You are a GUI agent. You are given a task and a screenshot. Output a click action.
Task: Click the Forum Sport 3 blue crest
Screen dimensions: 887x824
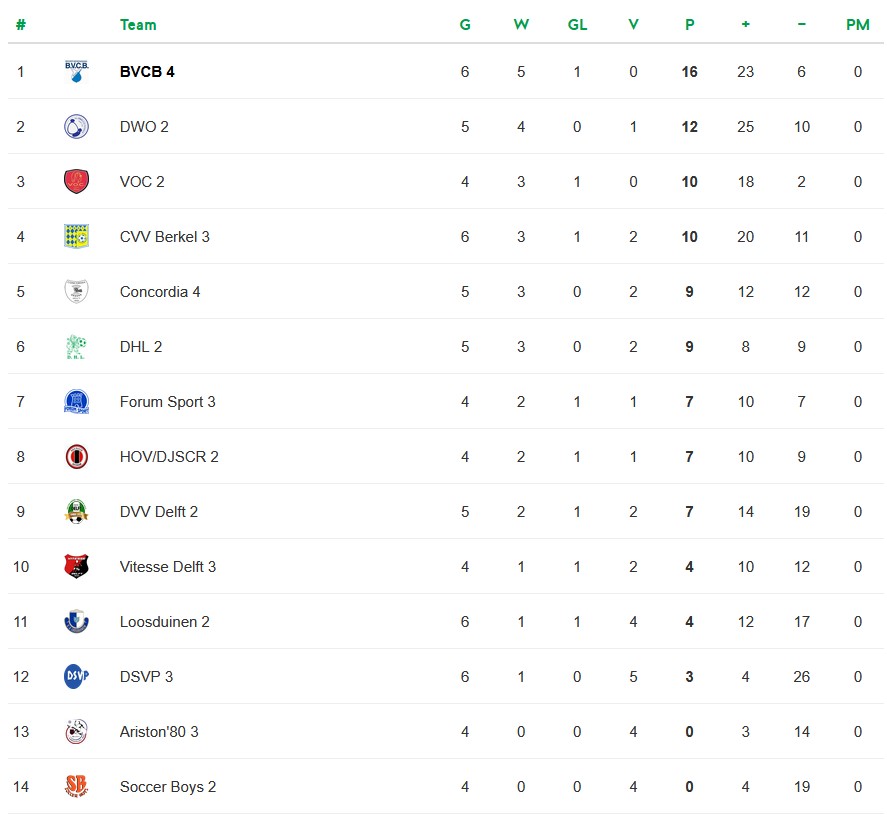click(x=76, y=402)
